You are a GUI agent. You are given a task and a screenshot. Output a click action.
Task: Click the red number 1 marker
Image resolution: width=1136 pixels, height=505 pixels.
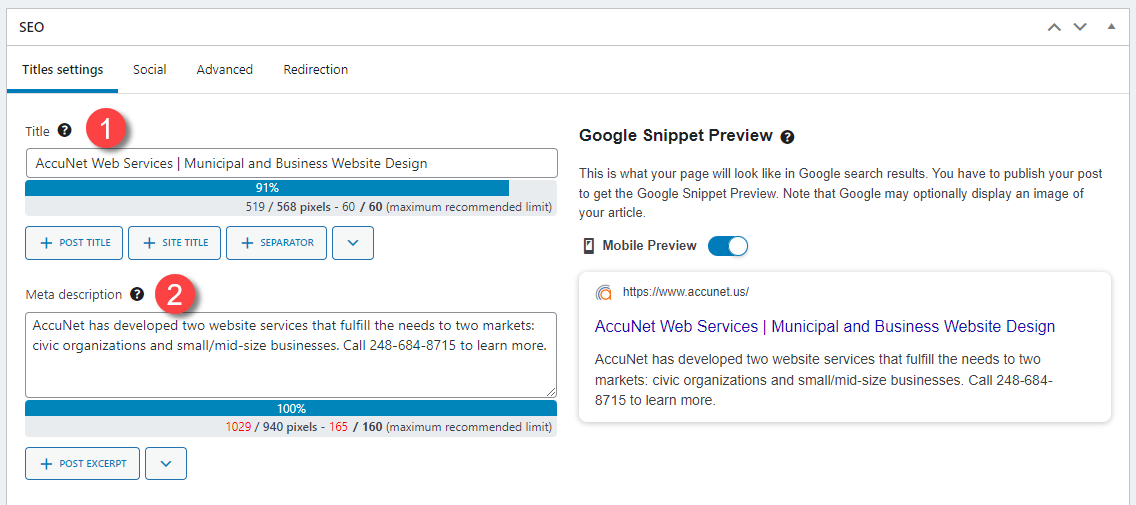point(107,130)
